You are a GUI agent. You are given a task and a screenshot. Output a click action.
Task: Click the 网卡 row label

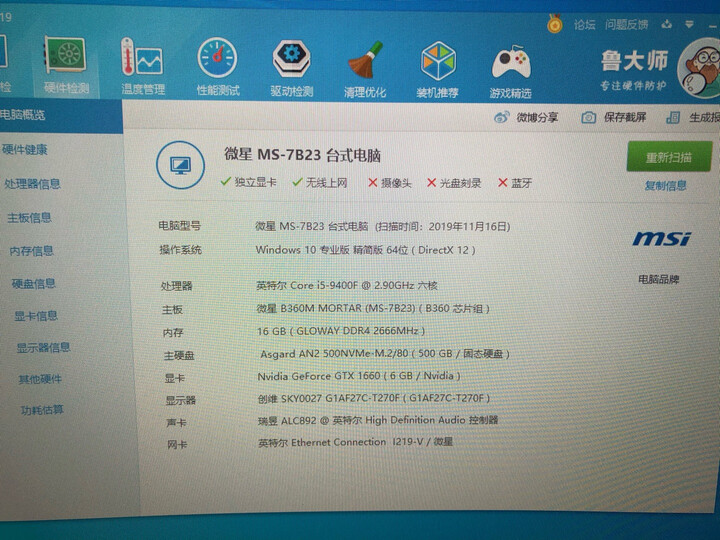(177, 444)
